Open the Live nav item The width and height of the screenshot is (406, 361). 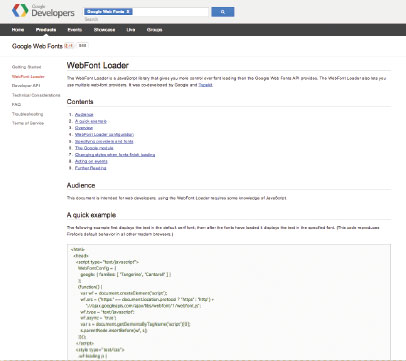coord(131,30)
